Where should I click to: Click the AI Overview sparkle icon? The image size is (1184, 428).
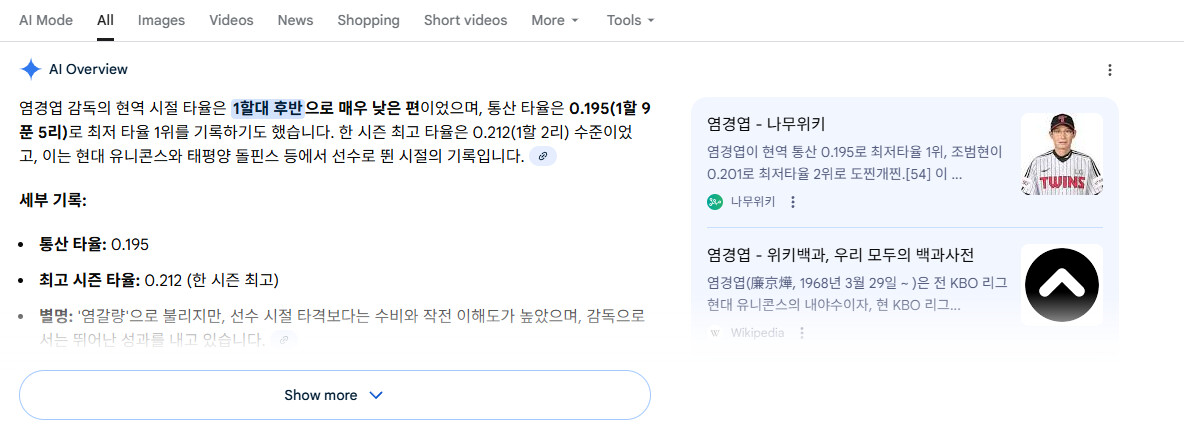pos(31,69)
